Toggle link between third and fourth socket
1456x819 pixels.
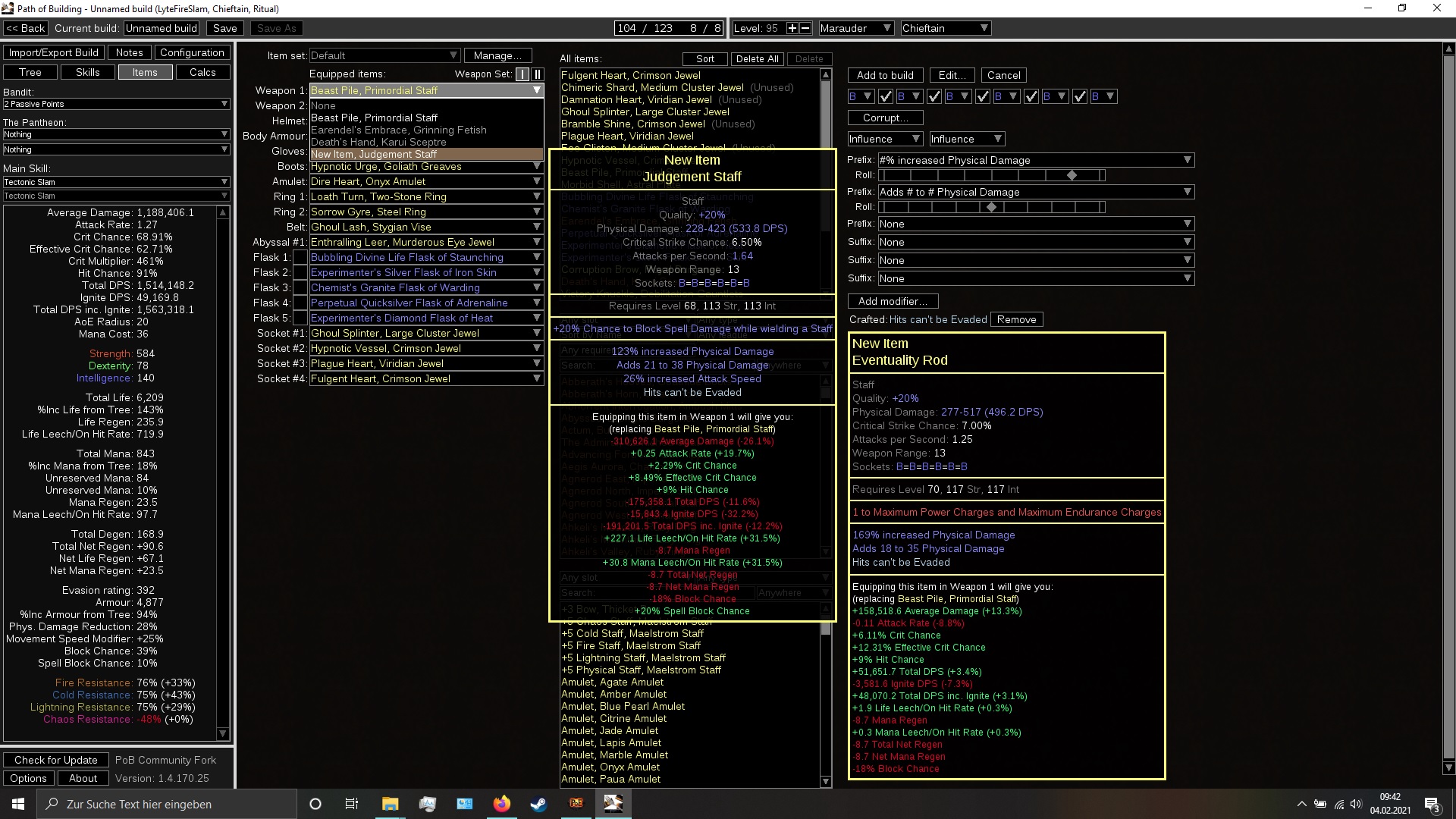pyautogui.click(x=983, y=96)
